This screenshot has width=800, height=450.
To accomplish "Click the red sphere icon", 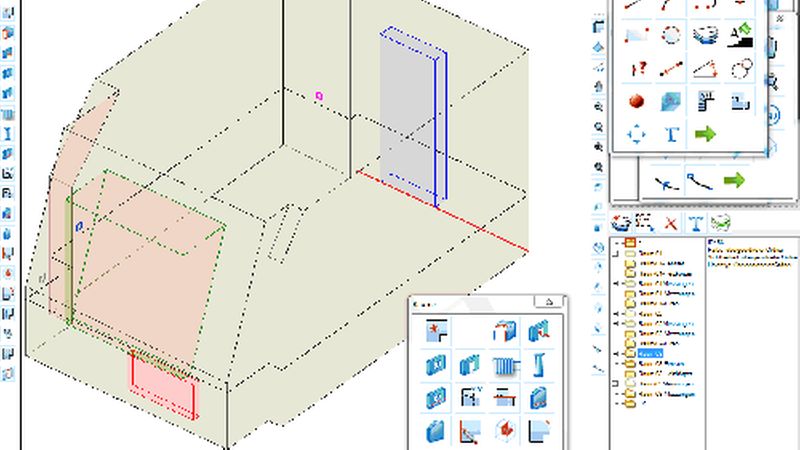I will (x=636, y=101).
